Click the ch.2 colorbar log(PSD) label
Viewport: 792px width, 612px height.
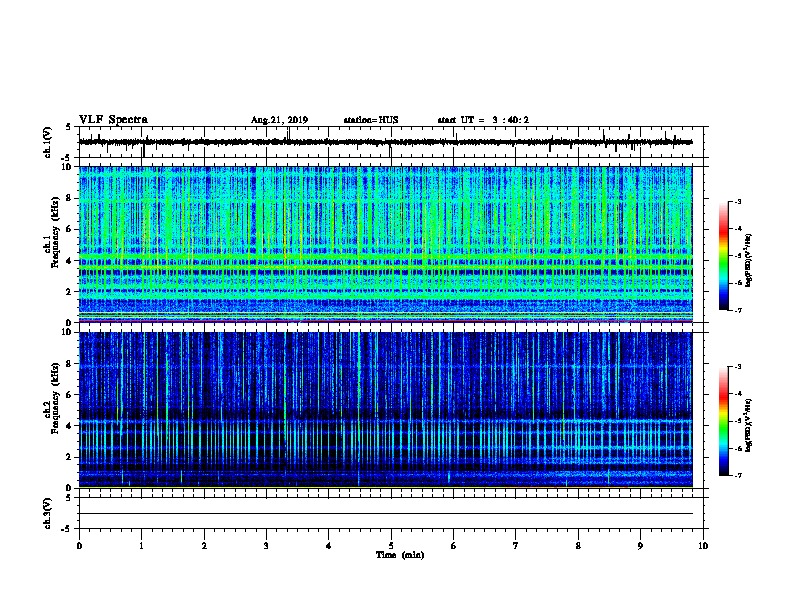pyautogui.click(x=748, y=426)
